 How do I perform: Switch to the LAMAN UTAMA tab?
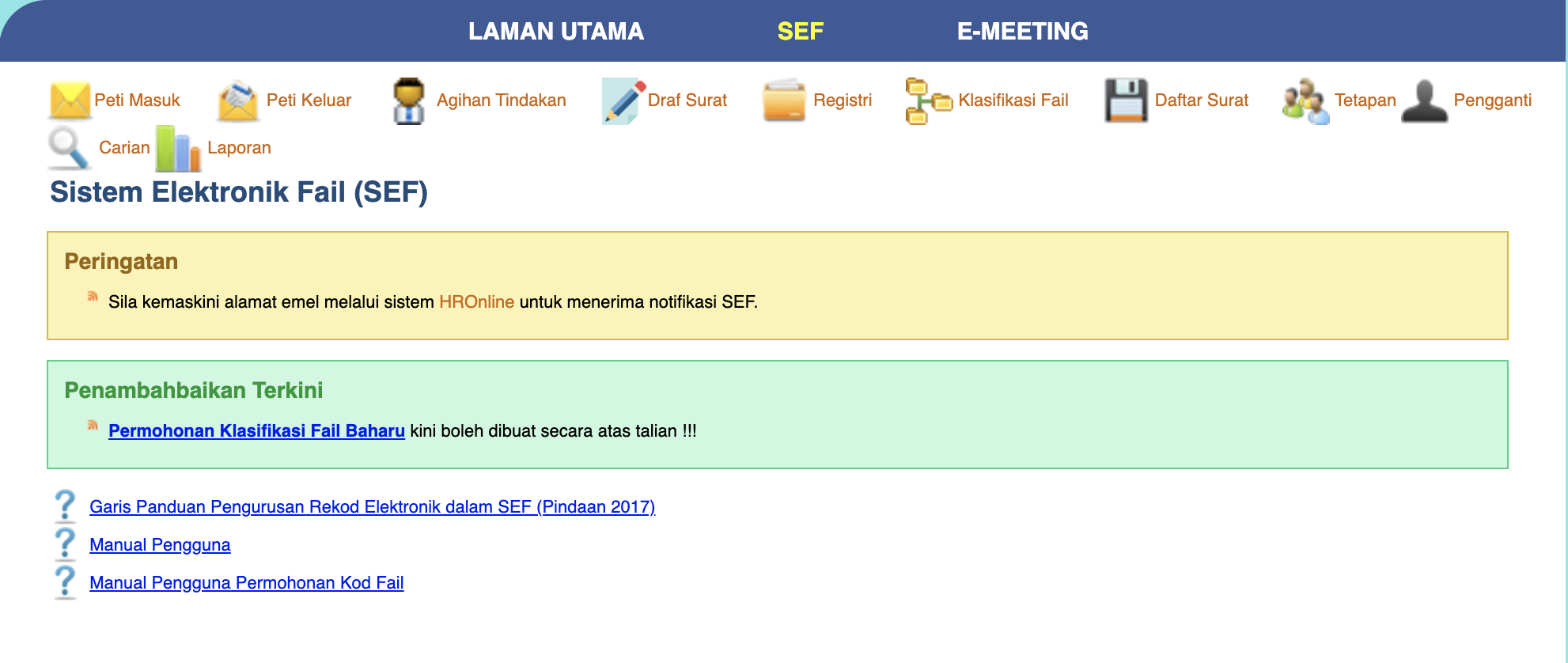[x=555, y=31]
